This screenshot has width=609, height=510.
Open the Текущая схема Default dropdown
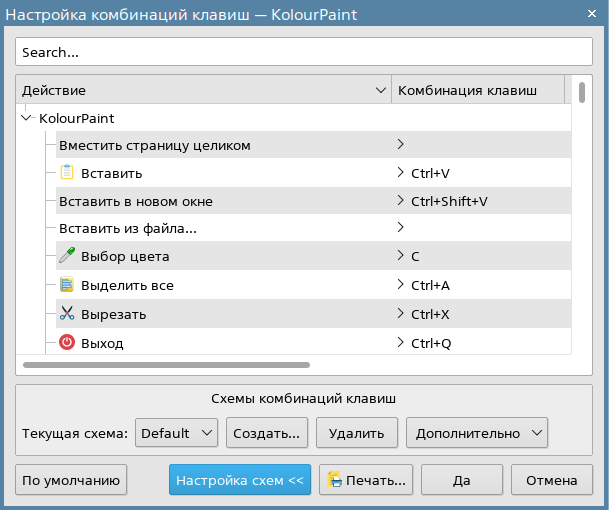click(x=176, y=433)
